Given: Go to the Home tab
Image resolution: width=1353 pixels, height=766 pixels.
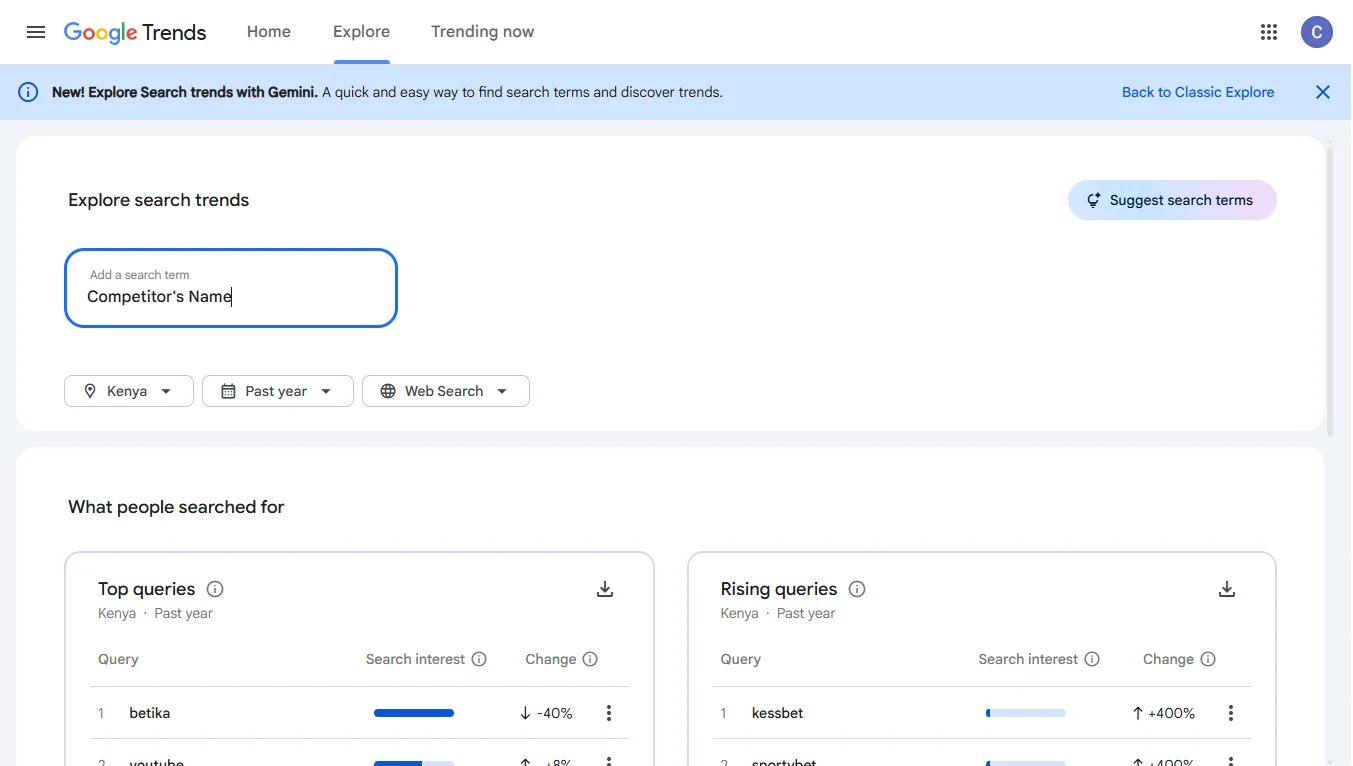Looking at the screenshot, I should pyautogui.click(x=269, y=32).
